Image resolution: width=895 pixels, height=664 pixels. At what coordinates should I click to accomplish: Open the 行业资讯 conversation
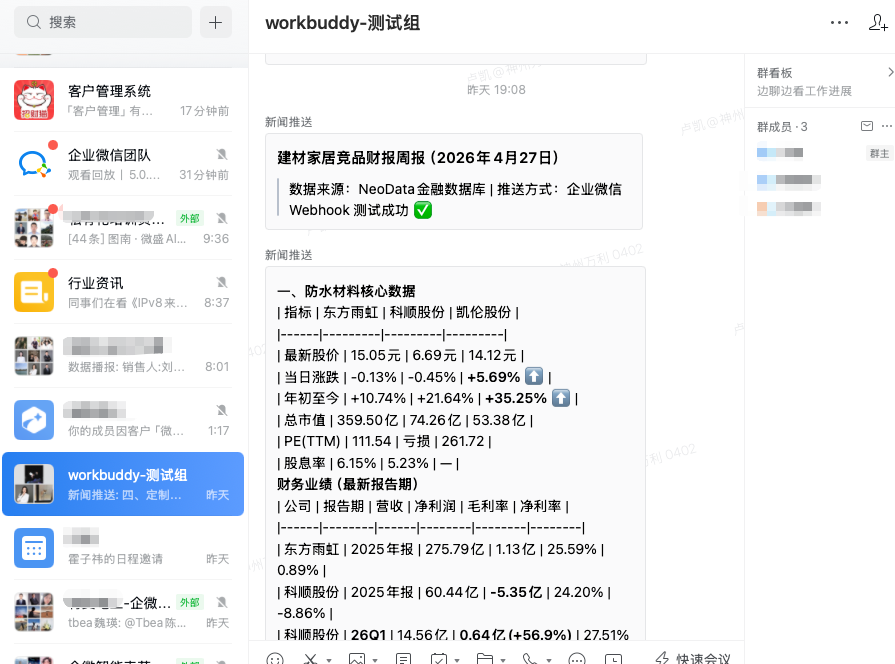(123, 292)
